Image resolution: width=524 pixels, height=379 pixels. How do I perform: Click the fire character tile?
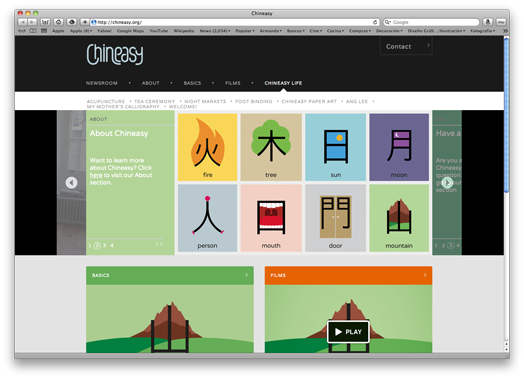208,147
